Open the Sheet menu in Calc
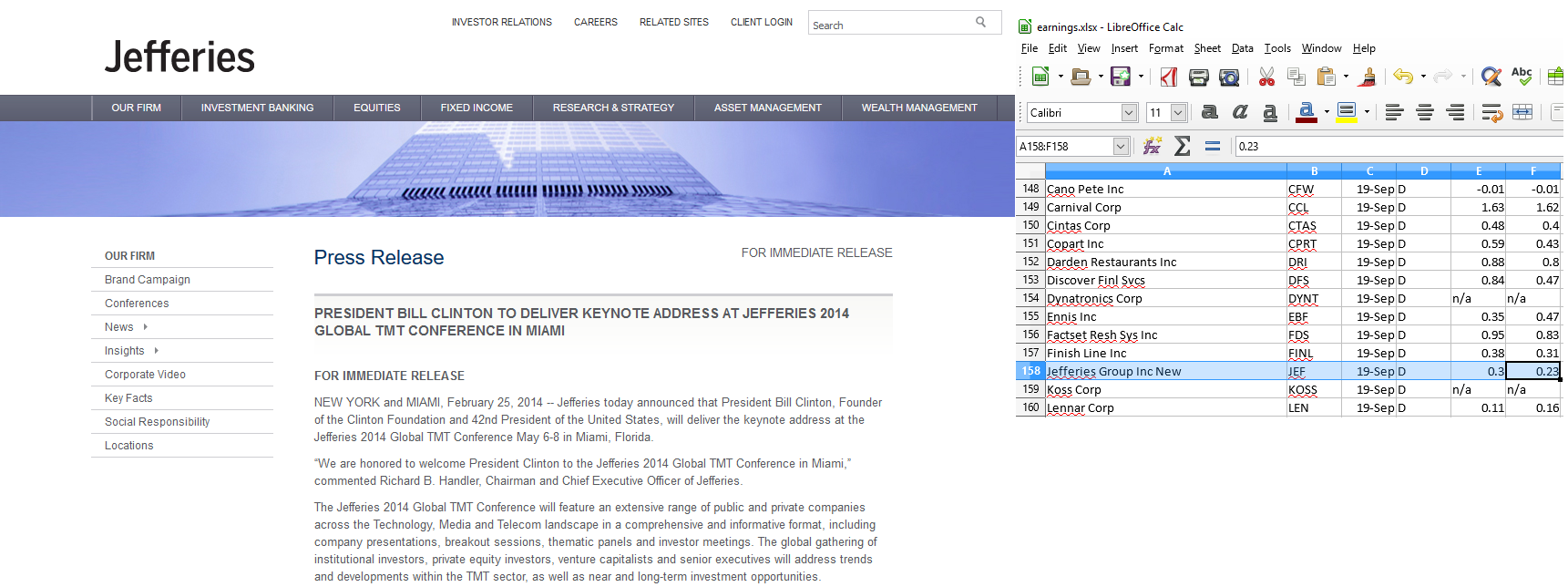 point(1207,48)
